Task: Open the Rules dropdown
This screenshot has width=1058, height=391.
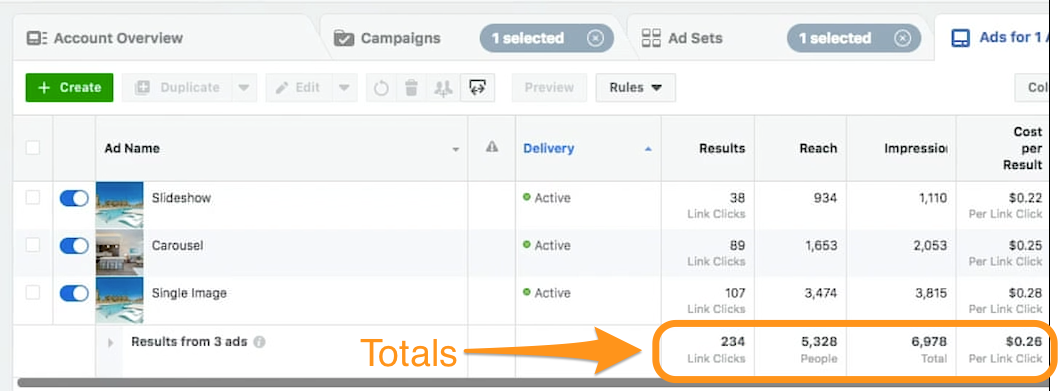Action: 636,88
